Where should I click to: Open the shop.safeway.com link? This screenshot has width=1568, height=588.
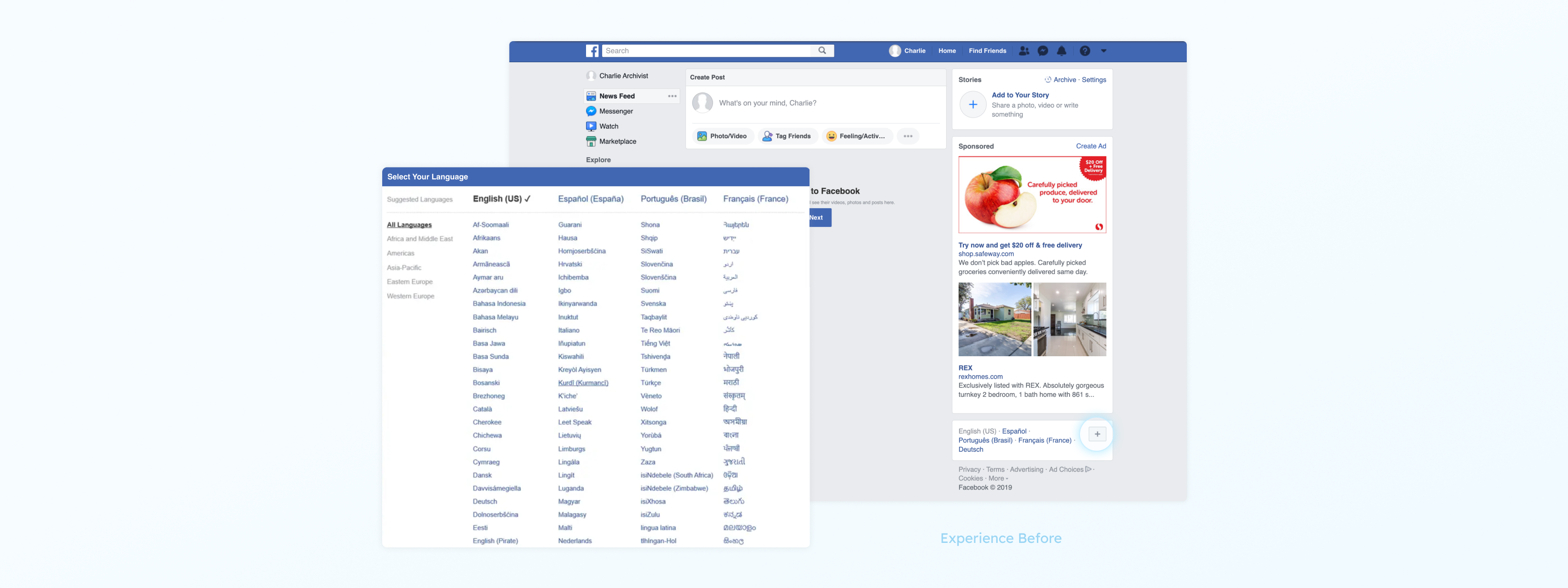coord(985,254)
